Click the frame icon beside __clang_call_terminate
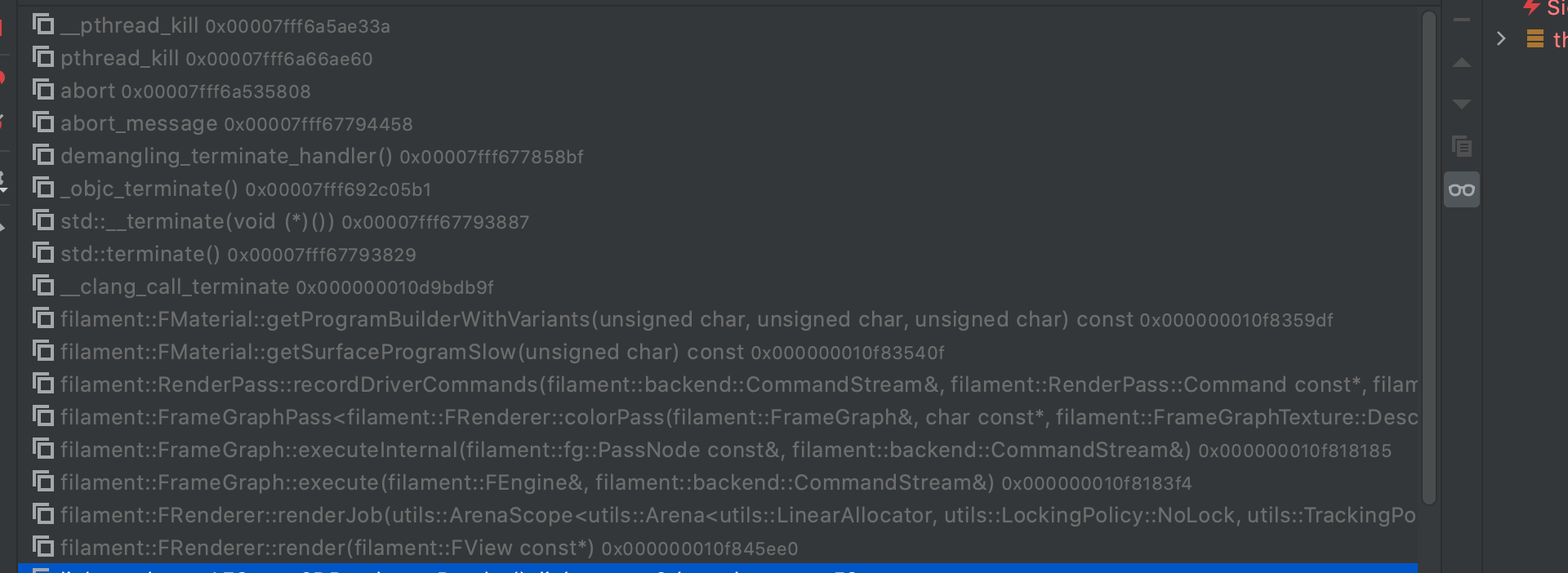This screenshot has width=1568, height=573. click(44, 286)
